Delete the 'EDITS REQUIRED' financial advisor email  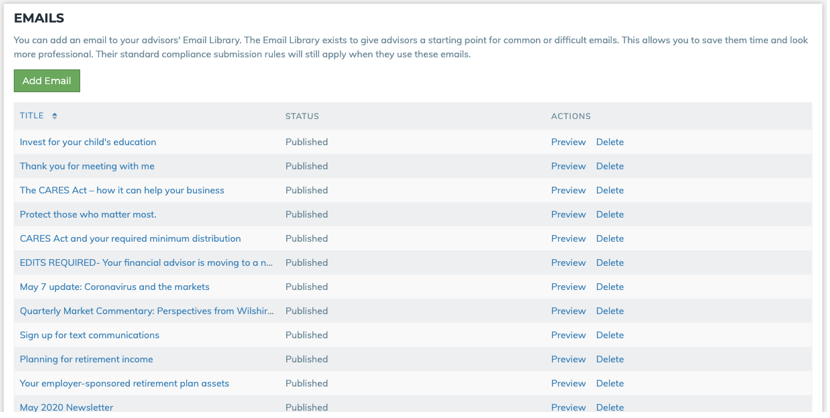pos(609,263)
